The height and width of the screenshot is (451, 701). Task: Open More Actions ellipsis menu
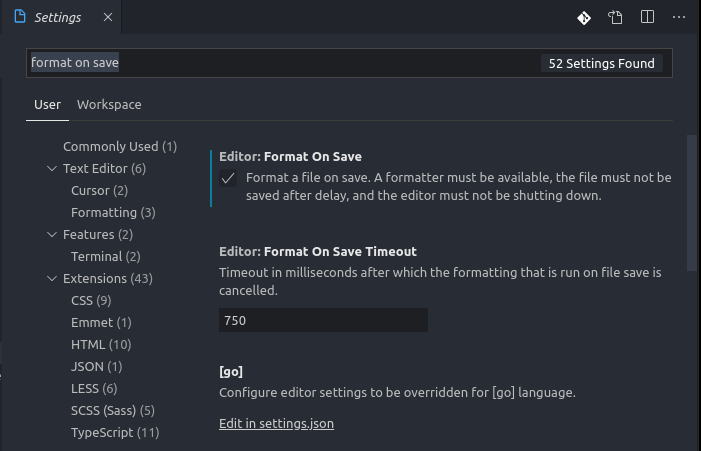coord(678,17)
